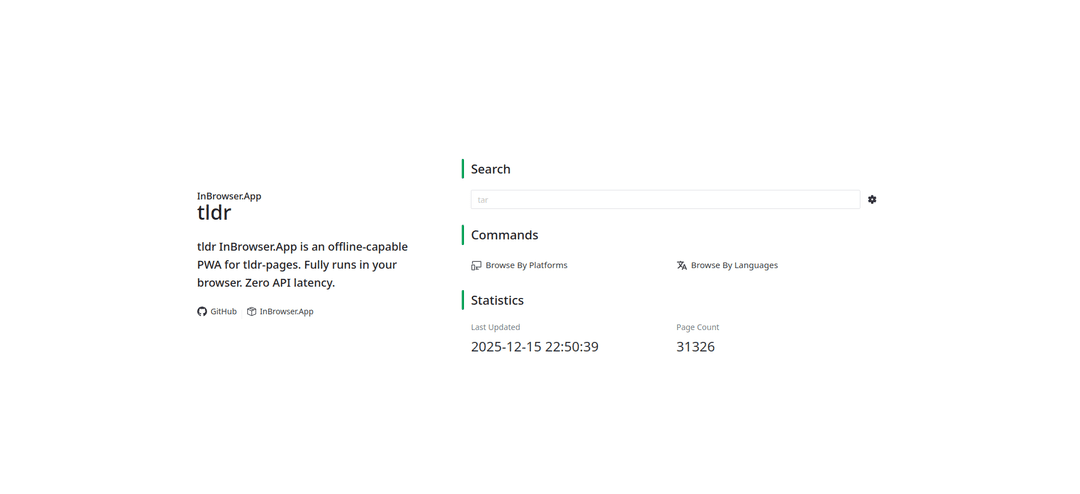Open the GitHub text link
Screen dimensions: 1080x494
pyautogui.click(x=223, y=312)
